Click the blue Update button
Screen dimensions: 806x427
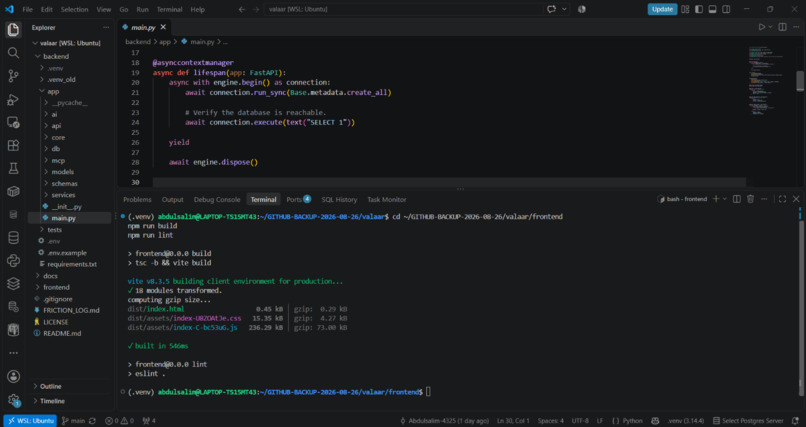[x=662, y=9]
